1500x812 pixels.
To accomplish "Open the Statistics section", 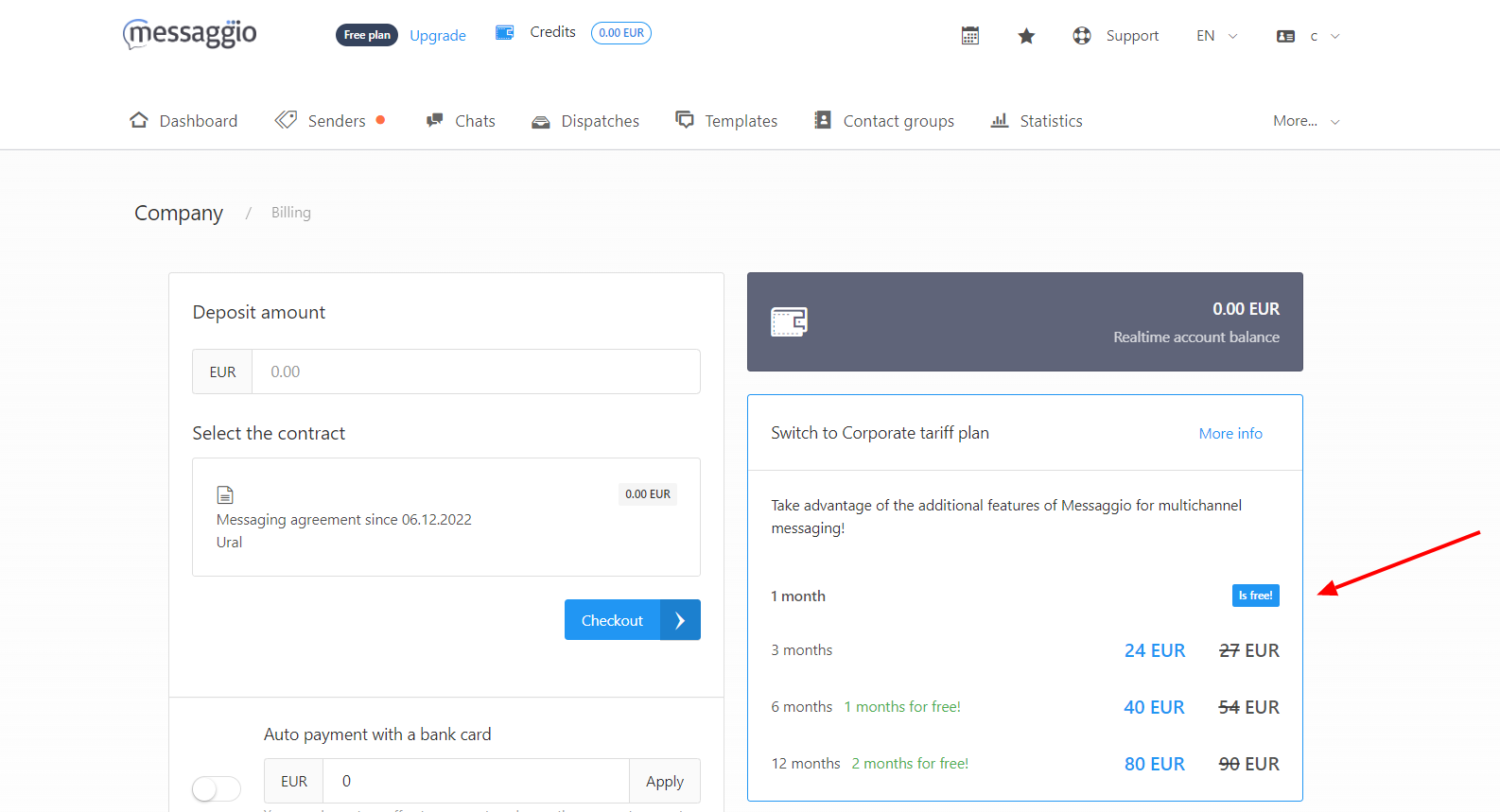I will [x=1037, y=121].
